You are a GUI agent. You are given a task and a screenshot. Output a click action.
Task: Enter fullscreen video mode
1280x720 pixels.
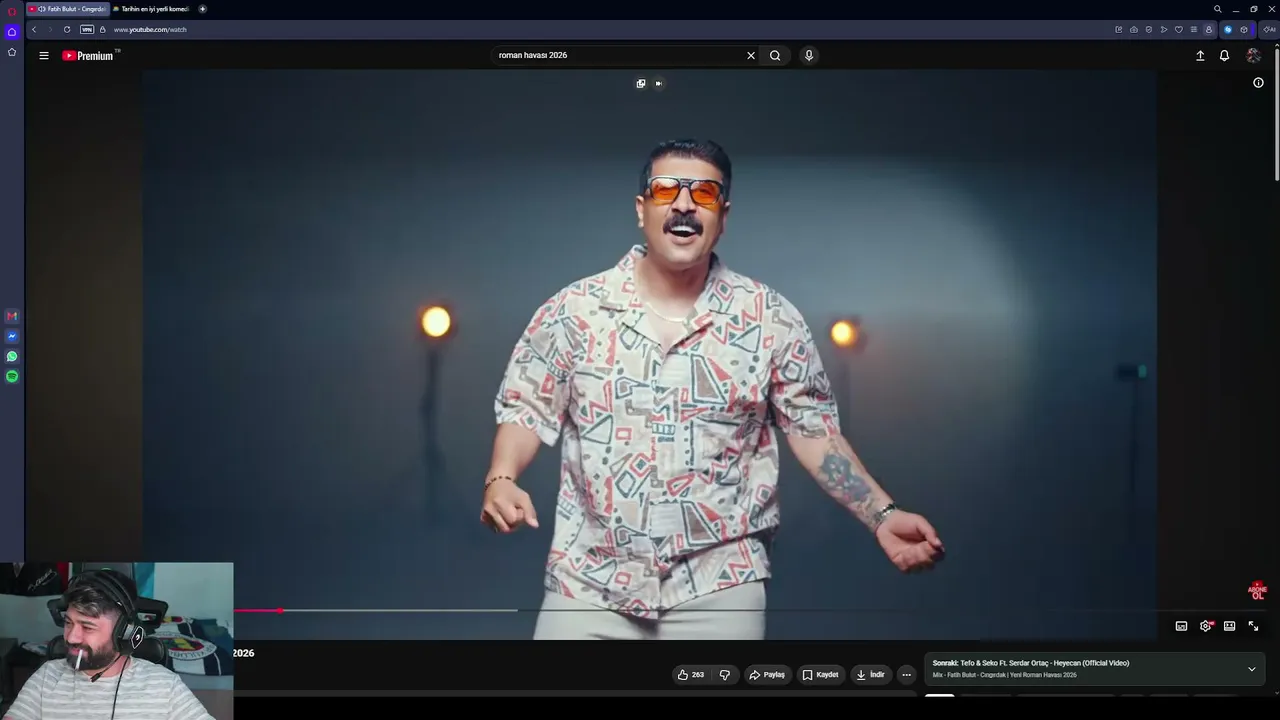coord(1253,626)
